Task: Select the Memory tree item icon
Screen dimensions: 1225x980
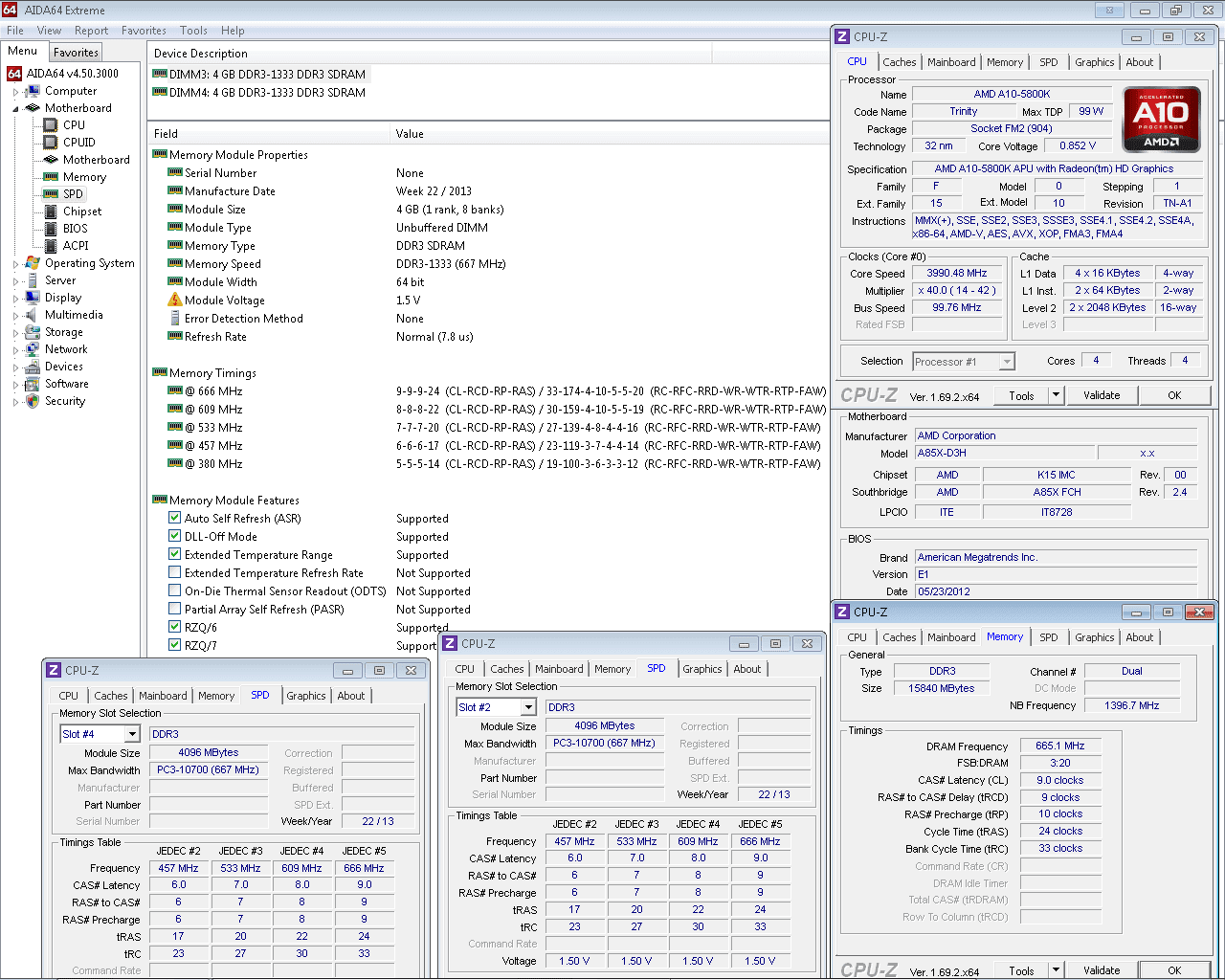Action: (51, 177)
